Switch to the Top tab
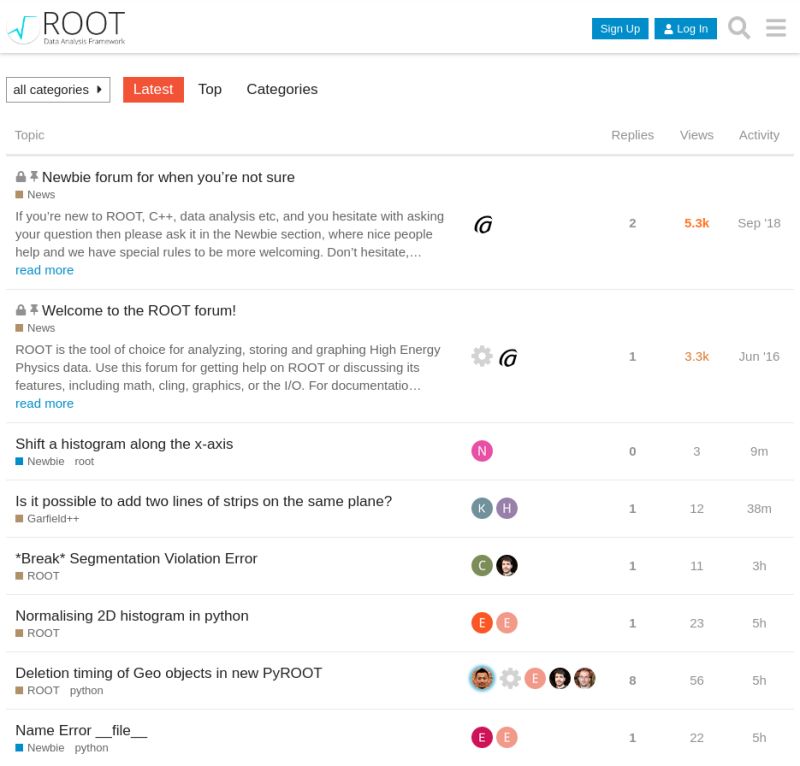 point(210,89)
